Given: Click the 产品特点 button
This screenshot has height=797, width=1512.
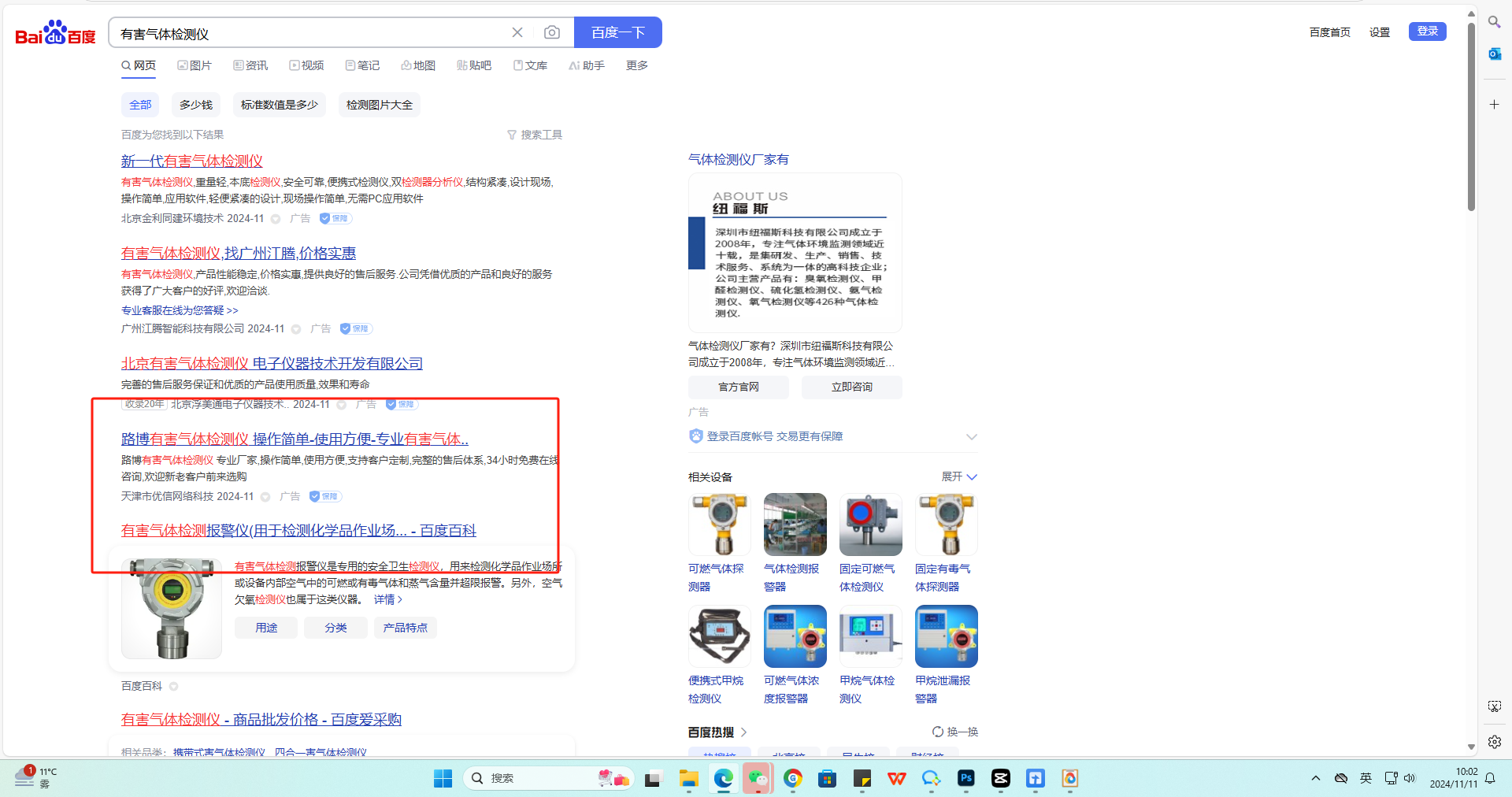Looking at the screenshot, I should click(x=406, y=628).
